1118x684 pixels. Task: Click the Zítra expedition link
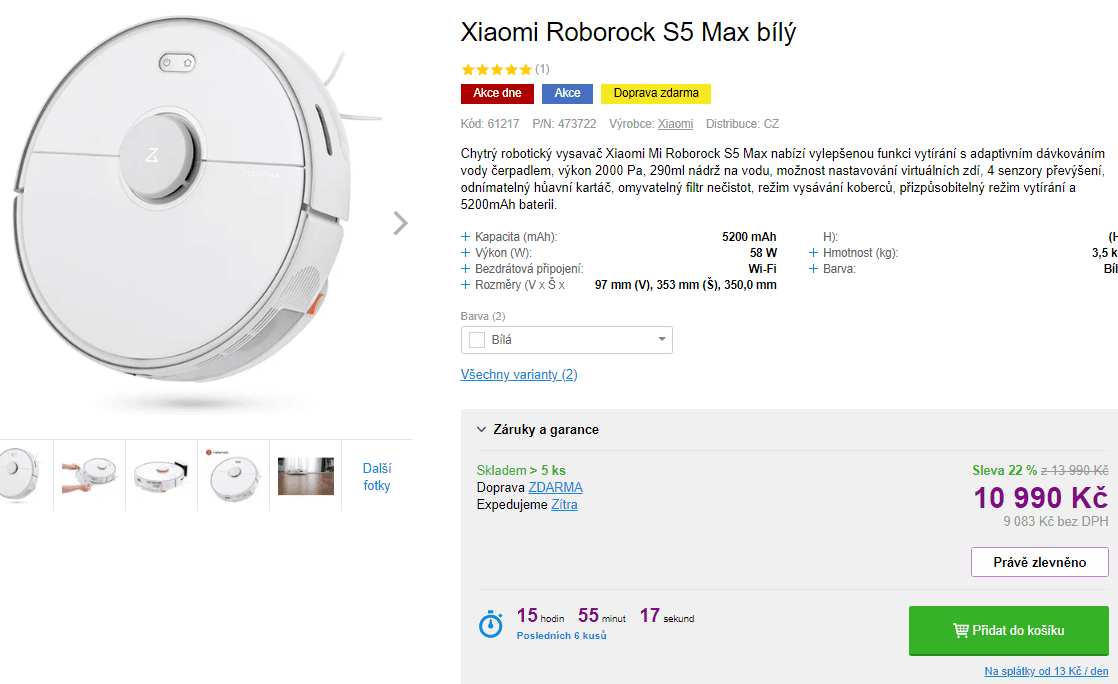[564, 504]
